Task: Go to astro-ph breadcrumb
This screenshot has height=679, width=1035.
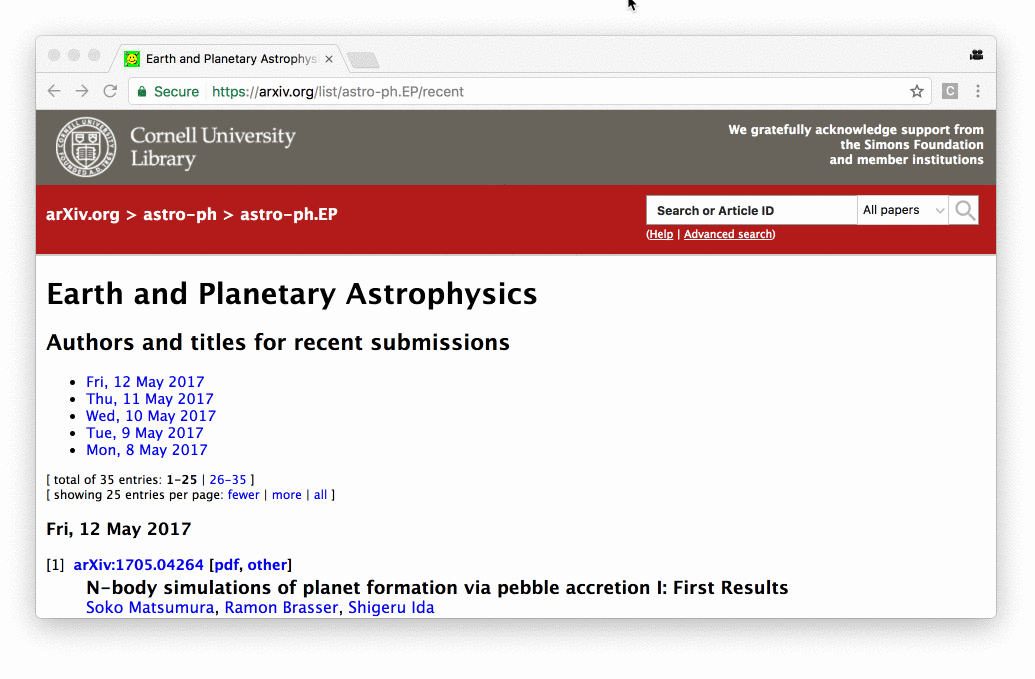Action: coord(180,214)
